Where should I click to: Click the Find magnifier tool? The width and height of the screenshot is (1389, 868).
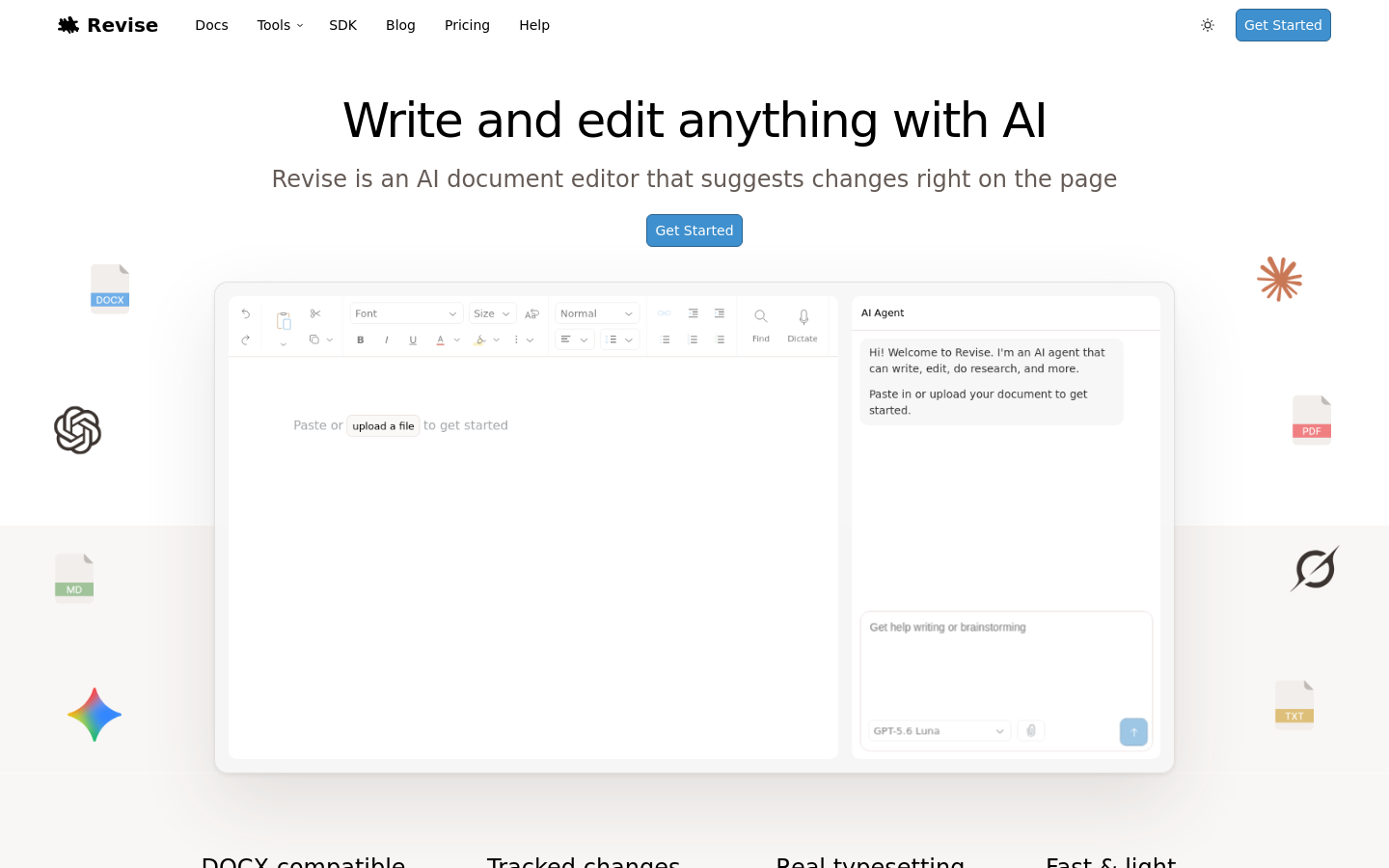point(761,325)
